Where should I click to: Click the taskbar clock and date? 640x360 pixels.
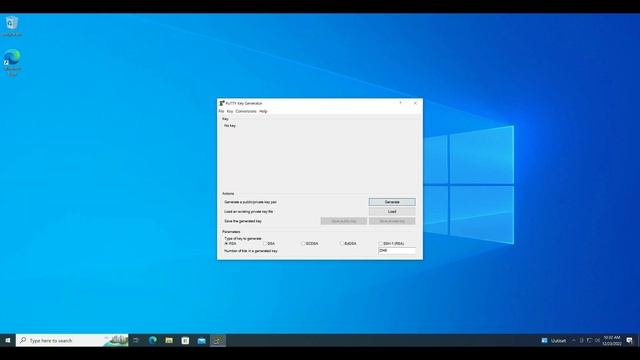pos(611,340)
